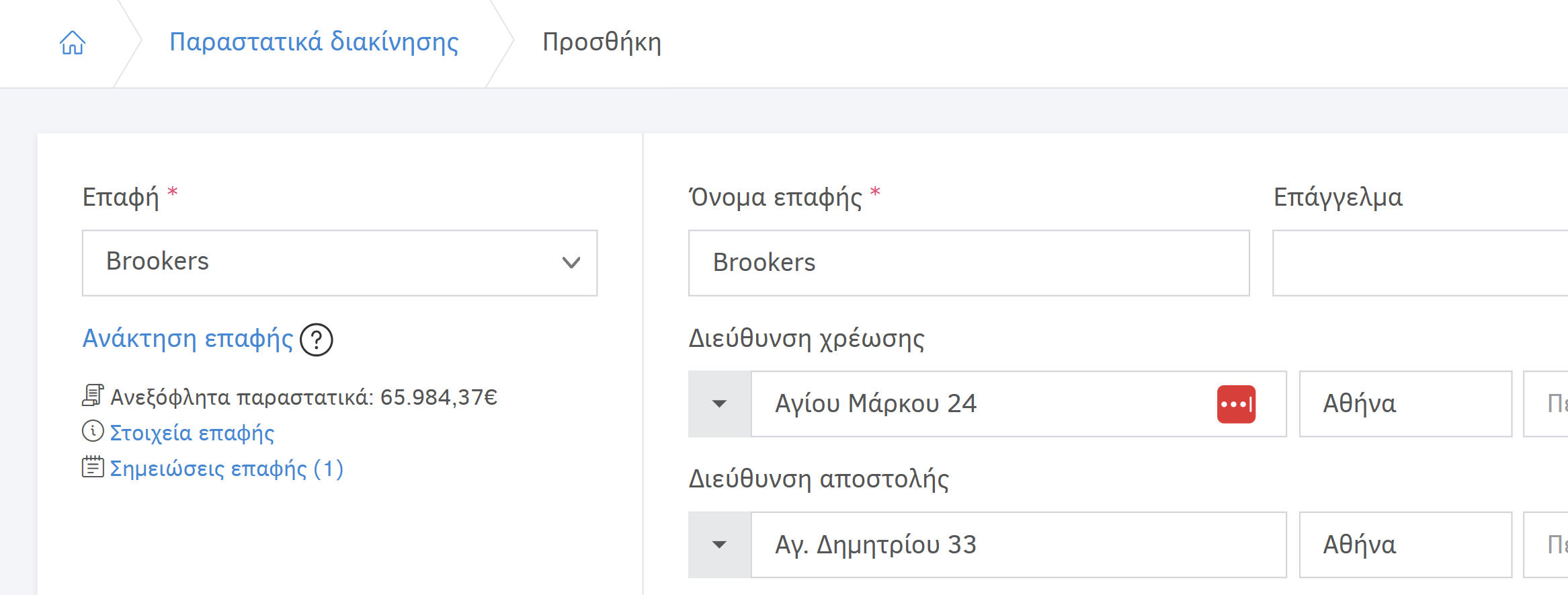The height and width of the screenshot is (595, 1568).
Task: Edit billing city field Αθήνα
Action: click(1405, 404)
